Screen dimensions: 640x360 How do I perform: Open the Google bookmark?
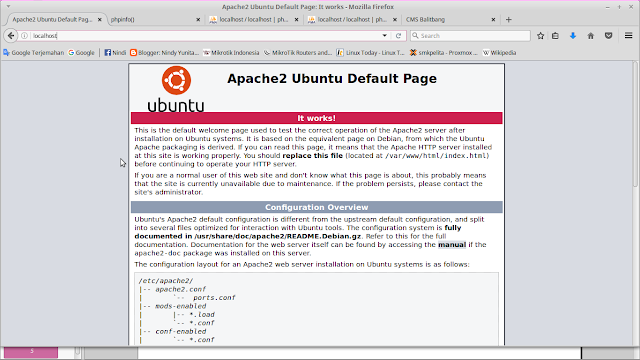81,53
